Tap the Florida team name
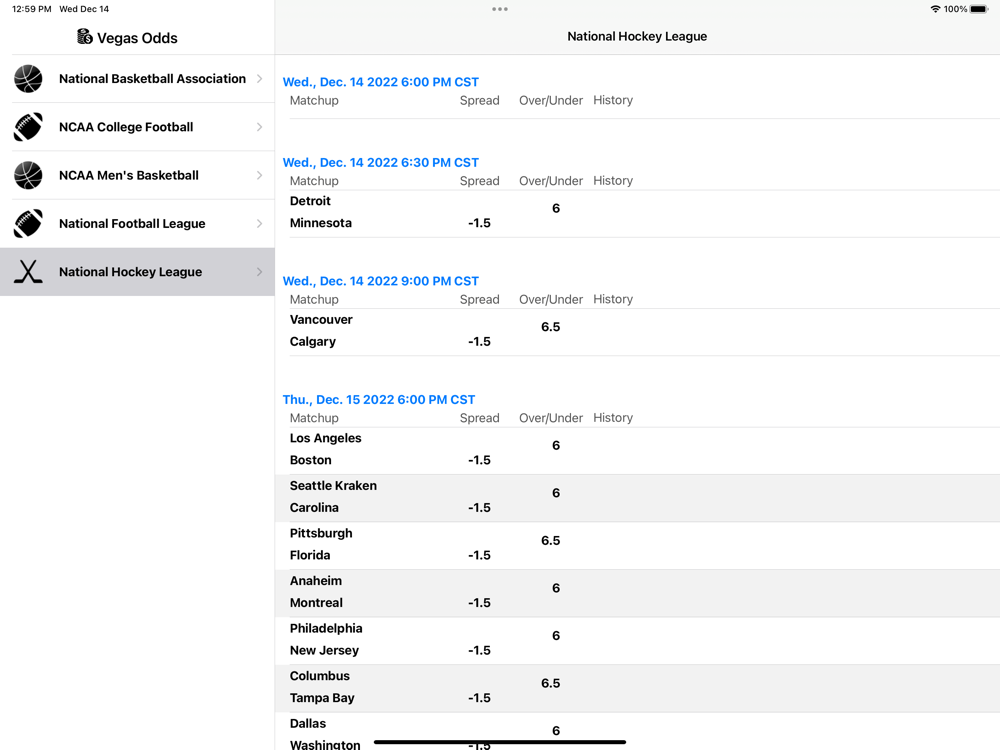The image size is (1000, 750). [x=310, y=555]
